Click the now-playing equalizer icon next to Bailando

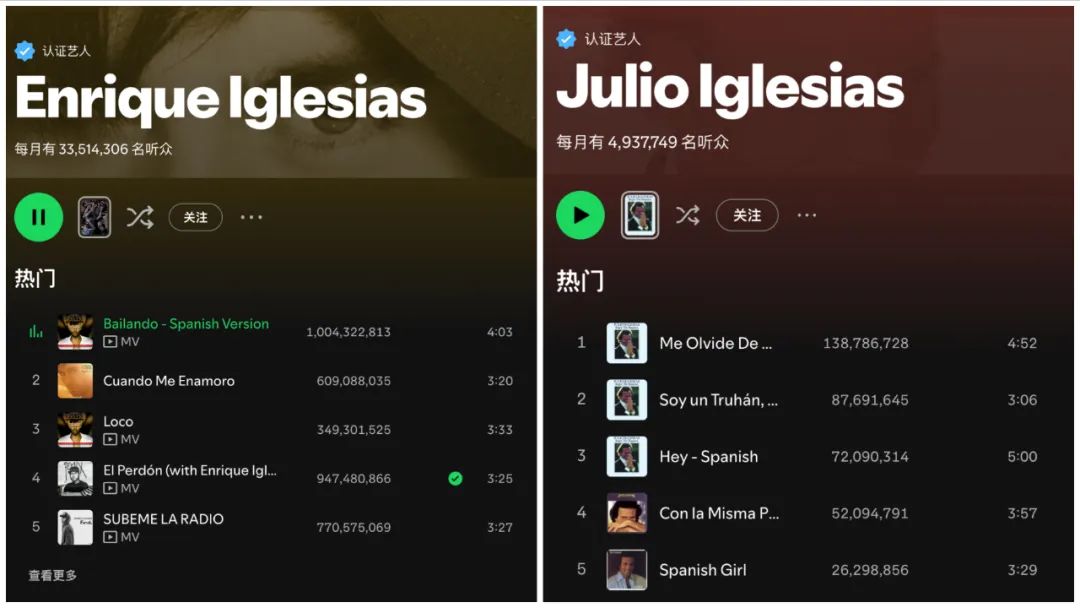pyautogui.click(x=36, y=332)
